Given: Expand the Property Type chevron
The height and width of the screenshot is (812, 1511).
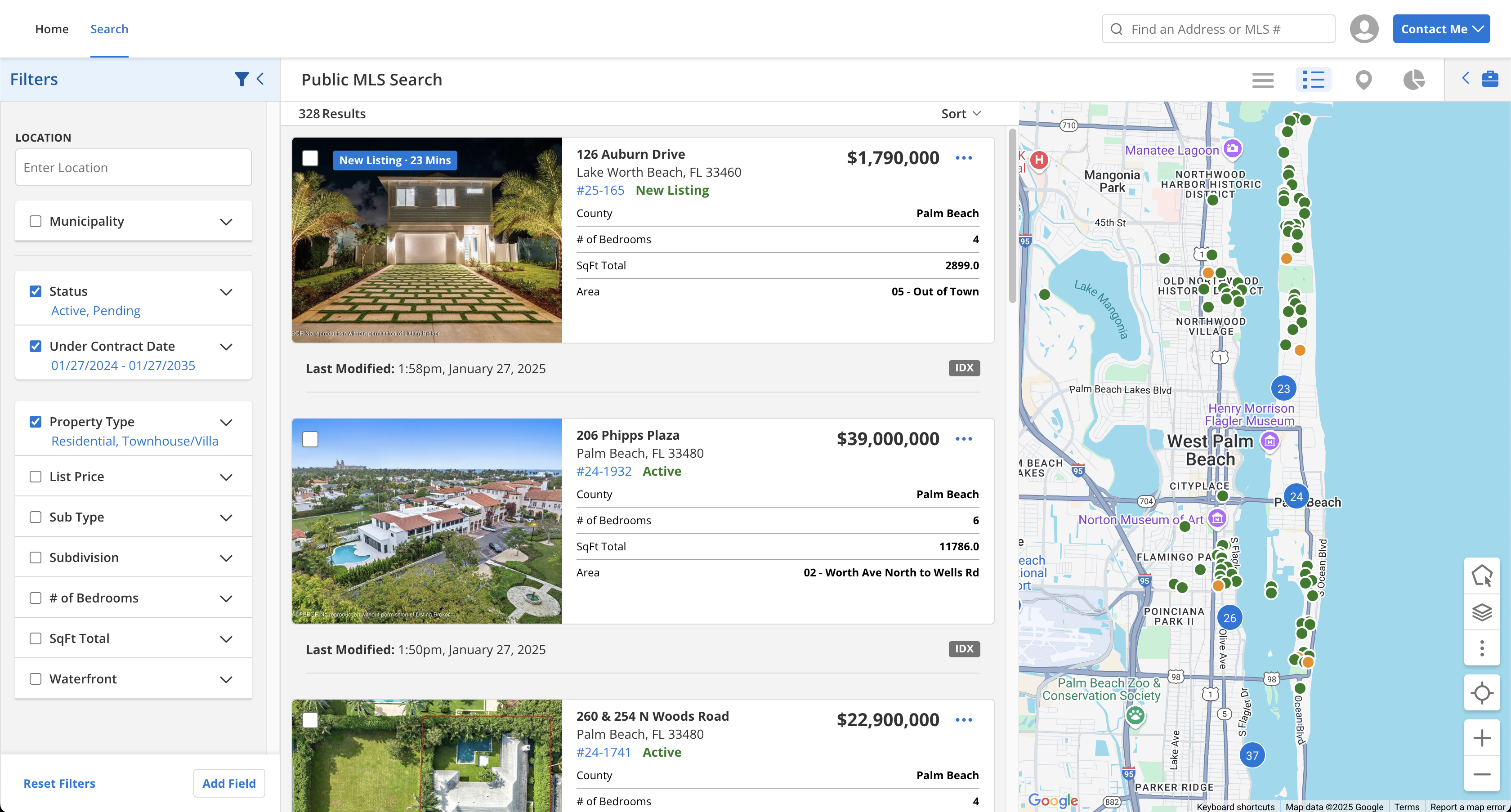Looking at the screenshot, I should point(226,422).
